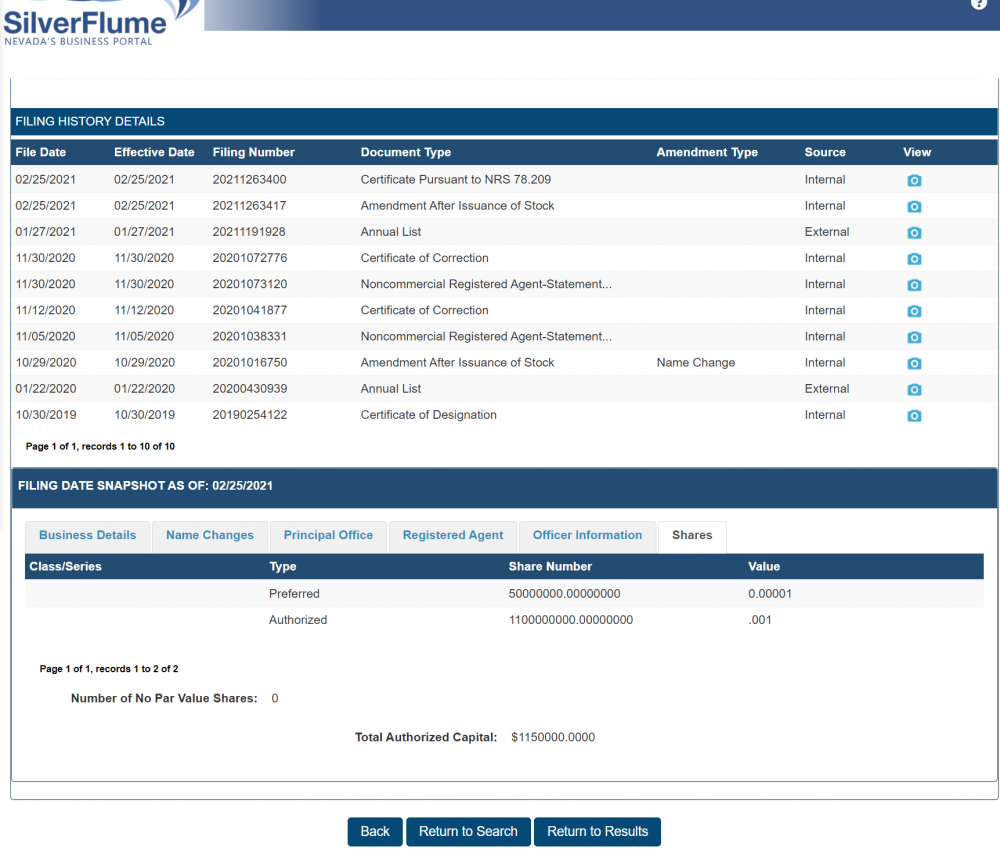The height and width of the screenshot is (854, 1000).
Task: Open the Name Changes tab
Action: coord(210,536)
